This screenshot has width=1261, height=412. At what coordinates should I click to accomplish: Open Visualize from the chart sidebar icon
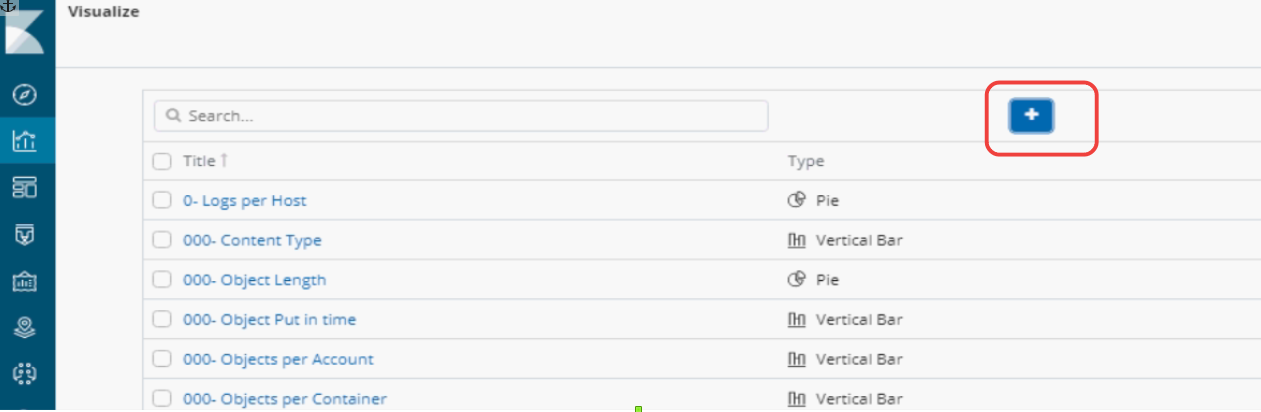pyautogui.click(x=26, y=141)
